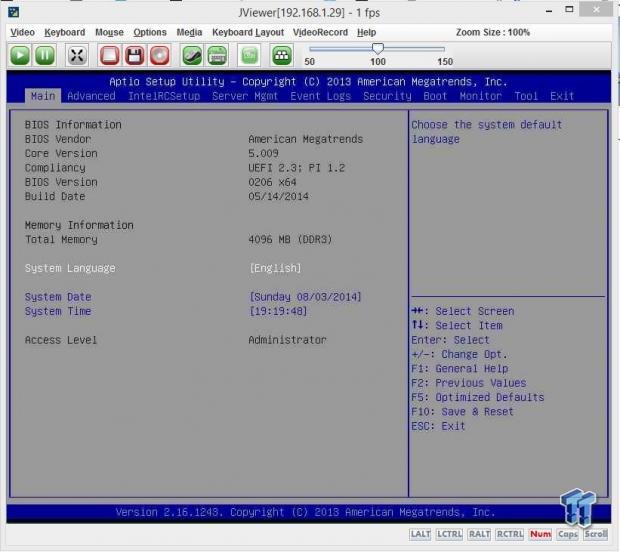Switch to the Monitor tab

(x=480, y=96)
